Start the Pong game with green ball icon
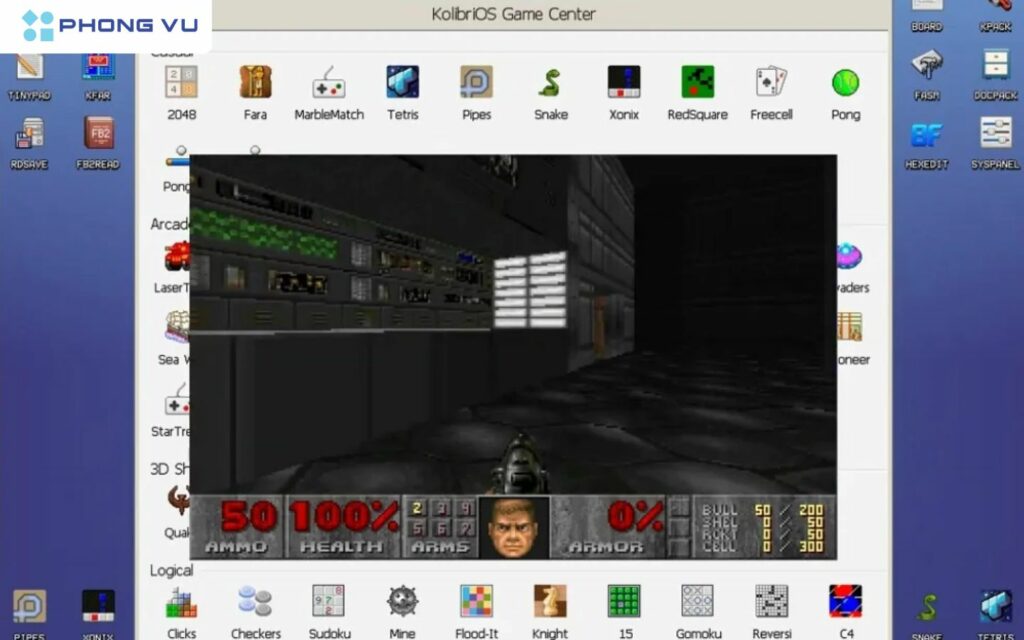Screen dimensions: 1024x640 pyautogui.click(x=845, y=82)
